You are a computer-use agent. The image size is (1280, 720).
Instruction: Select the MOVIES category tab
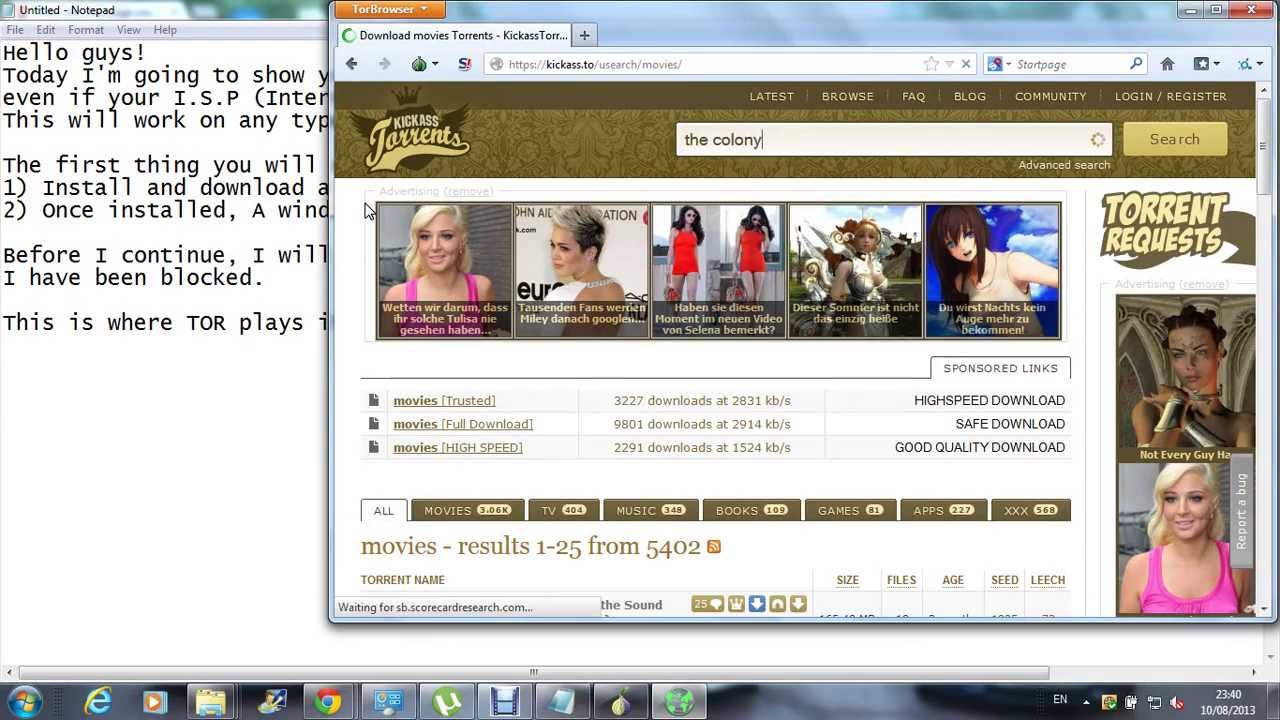[467, 510]
